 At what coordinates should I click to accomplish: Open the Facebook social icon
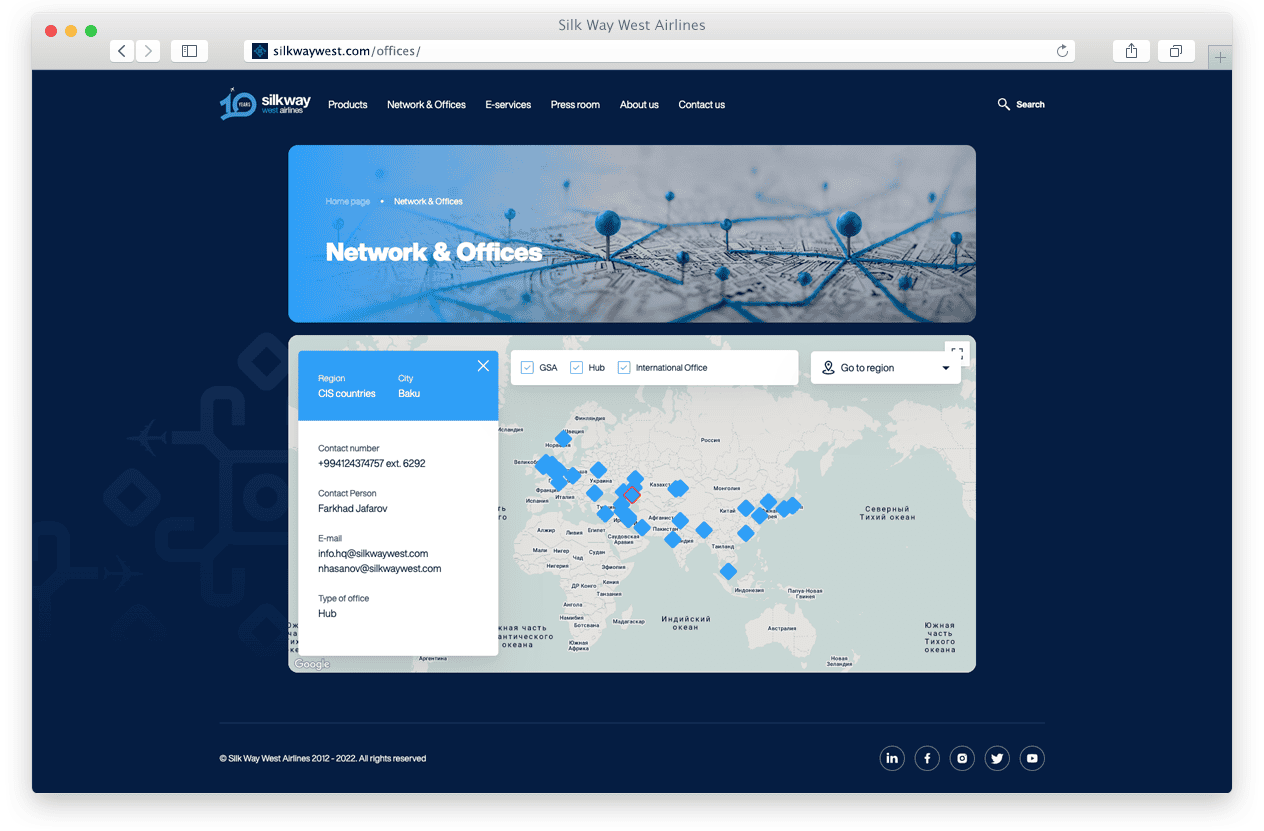tap(927, 758)
